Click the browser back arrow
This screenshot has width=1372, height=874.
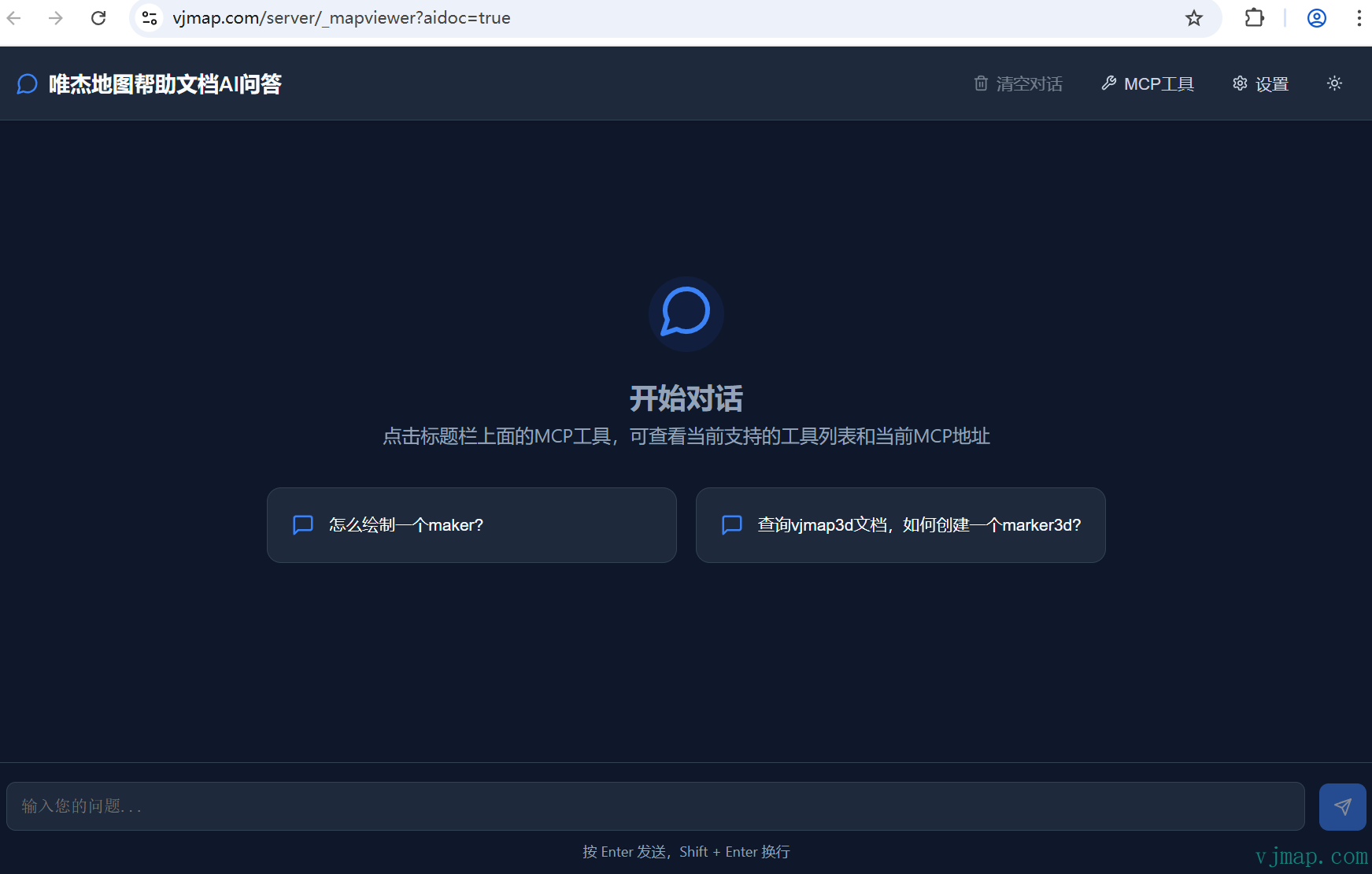(14, 18)
